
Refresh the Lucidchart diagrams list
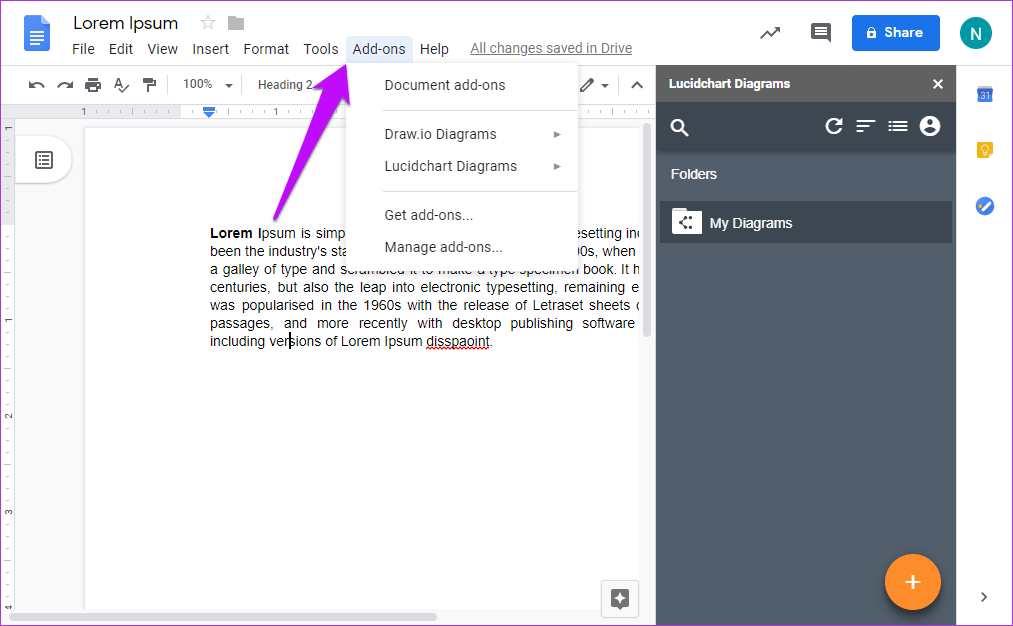click(833, 126)
